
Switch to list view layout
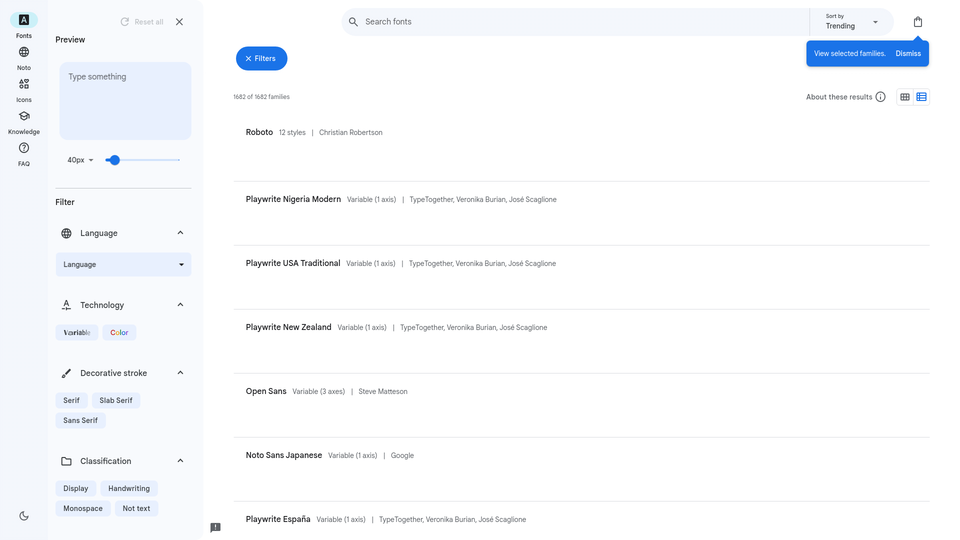tap(921, 97)
